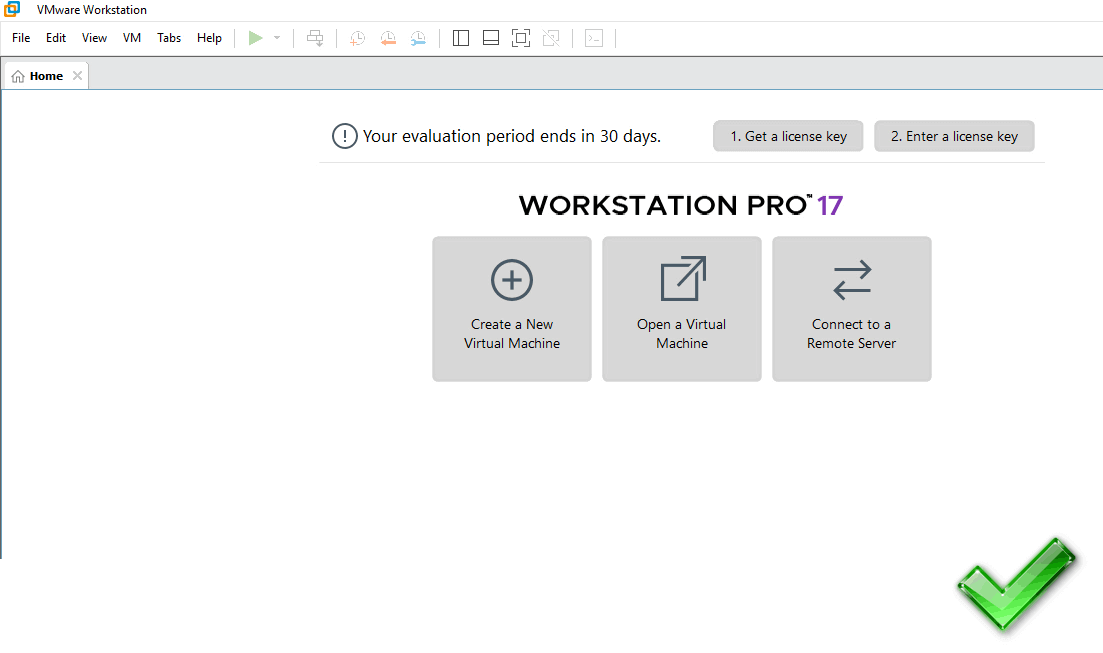The width and height of the screenshot is (1103, 653).
Task: Click the Enter a license key button
Action: [954, 136]
